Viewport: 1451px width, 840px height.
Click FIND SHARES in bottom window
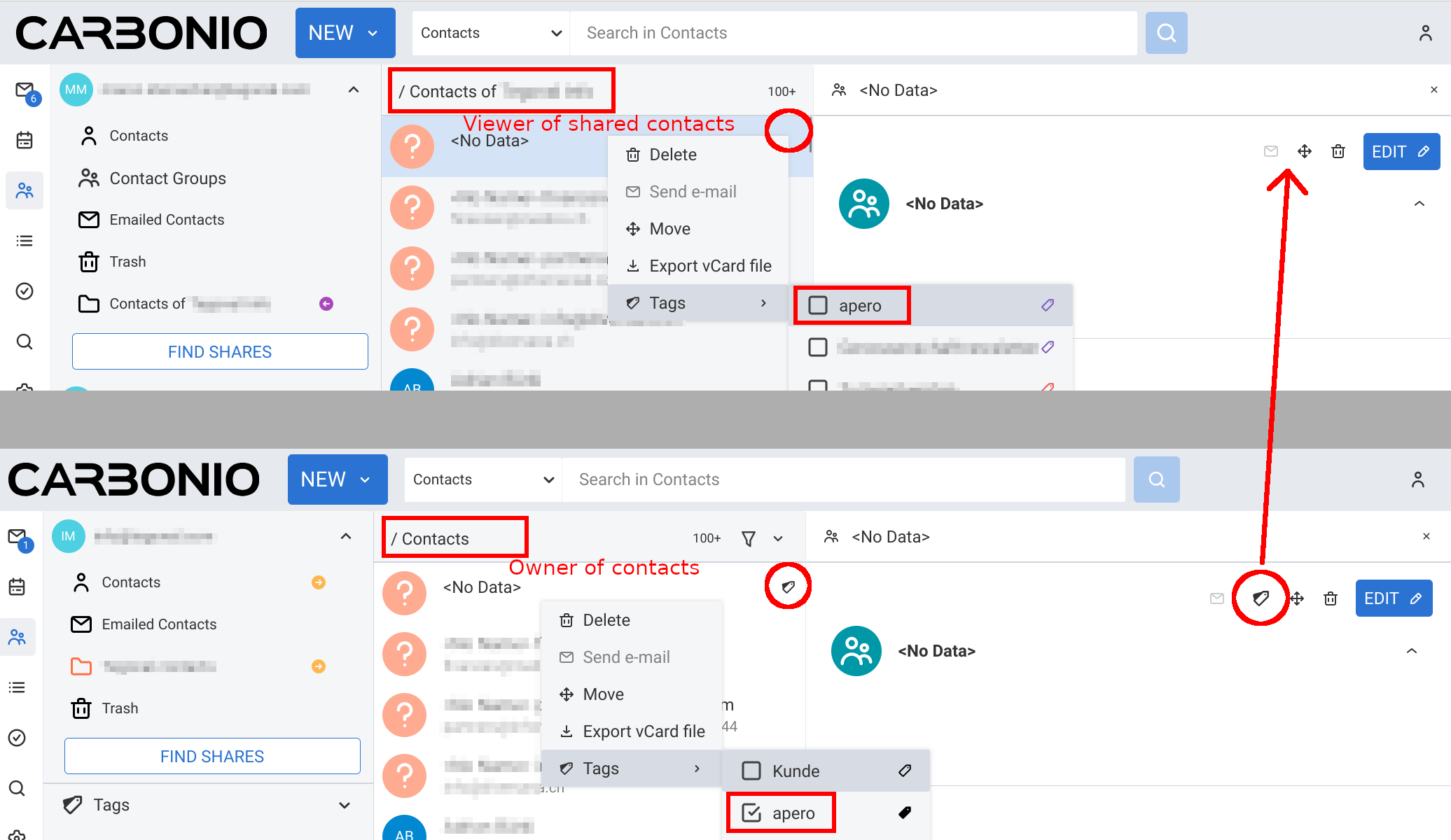pos(212,757)
